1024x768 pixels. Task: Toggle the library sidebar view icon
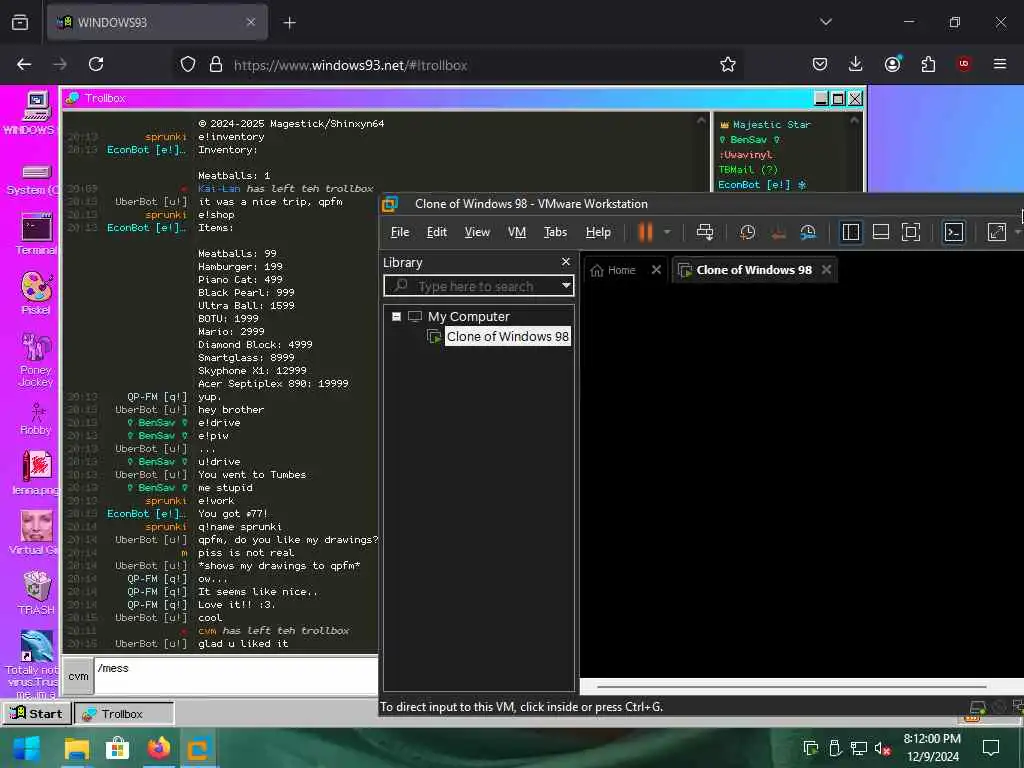click(x=850, y=232)
